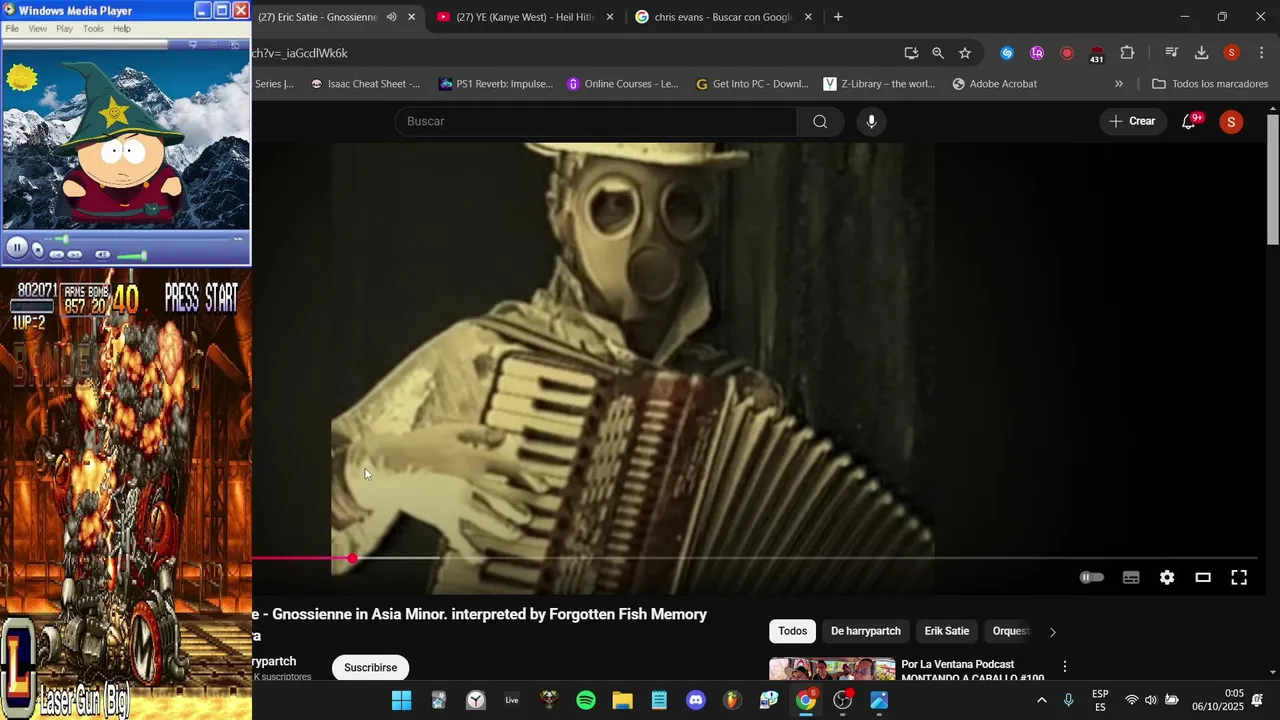Adjust the Media Player volume slider
The height and width of the screenshot is (720, 1280).
(132, 256)
